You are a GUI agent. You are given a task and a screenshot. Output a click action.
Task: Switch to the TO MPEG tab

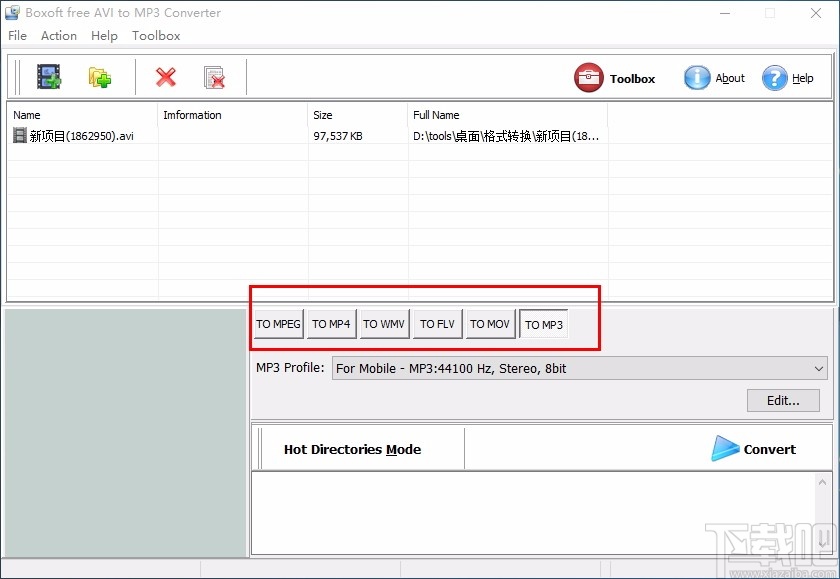coord(278,324)
